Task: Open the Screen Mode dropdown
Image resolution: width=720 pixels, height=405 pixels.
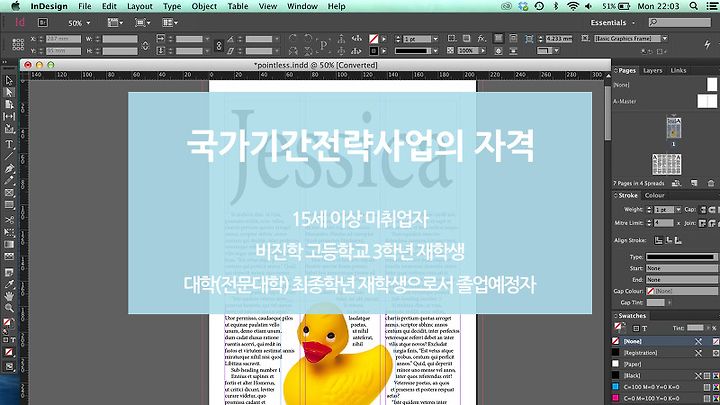Action: (143, 22)
